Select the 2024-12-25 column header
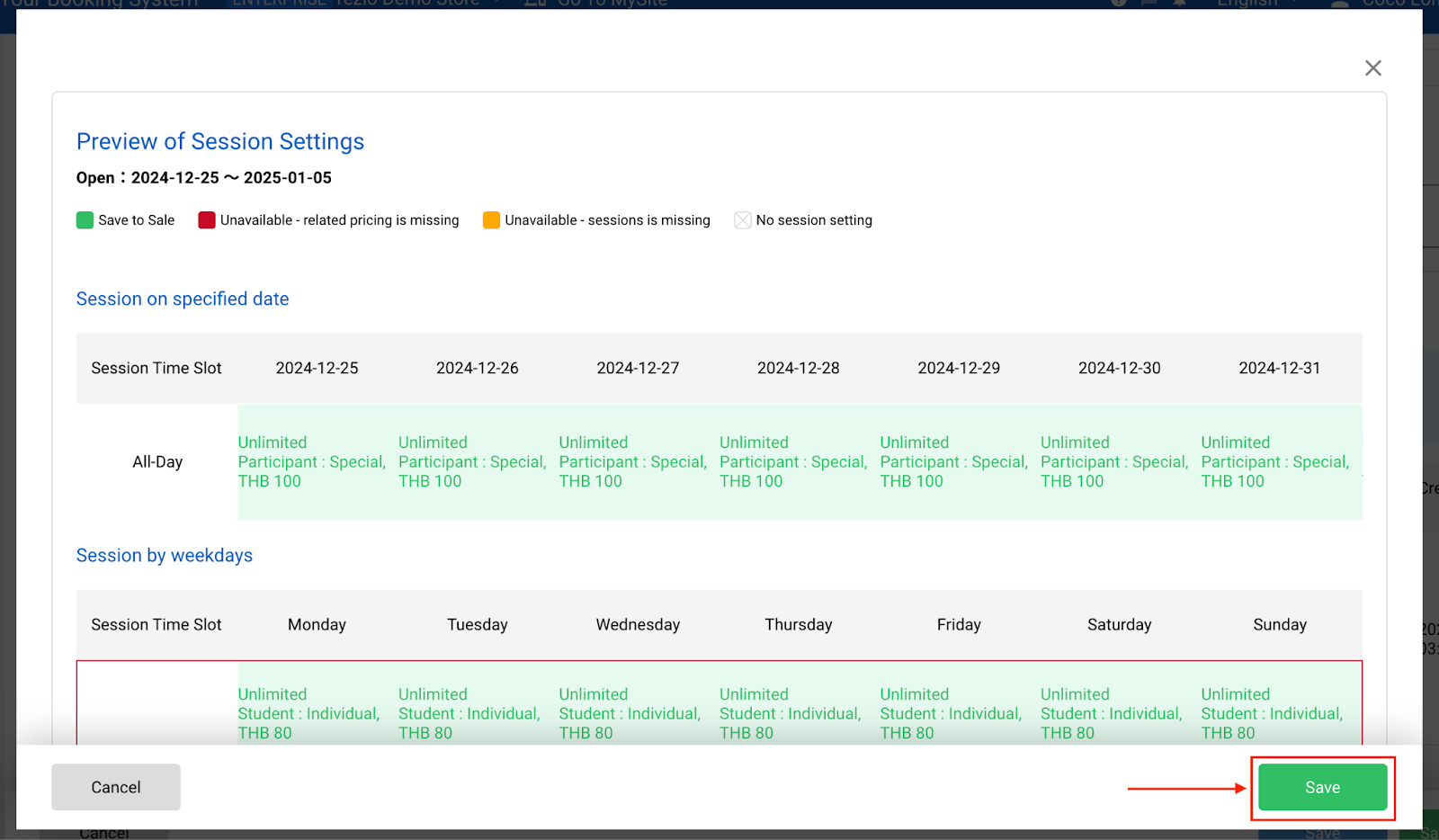The width and height of the screenshot is (1439, 840). [x=317, y=368]
